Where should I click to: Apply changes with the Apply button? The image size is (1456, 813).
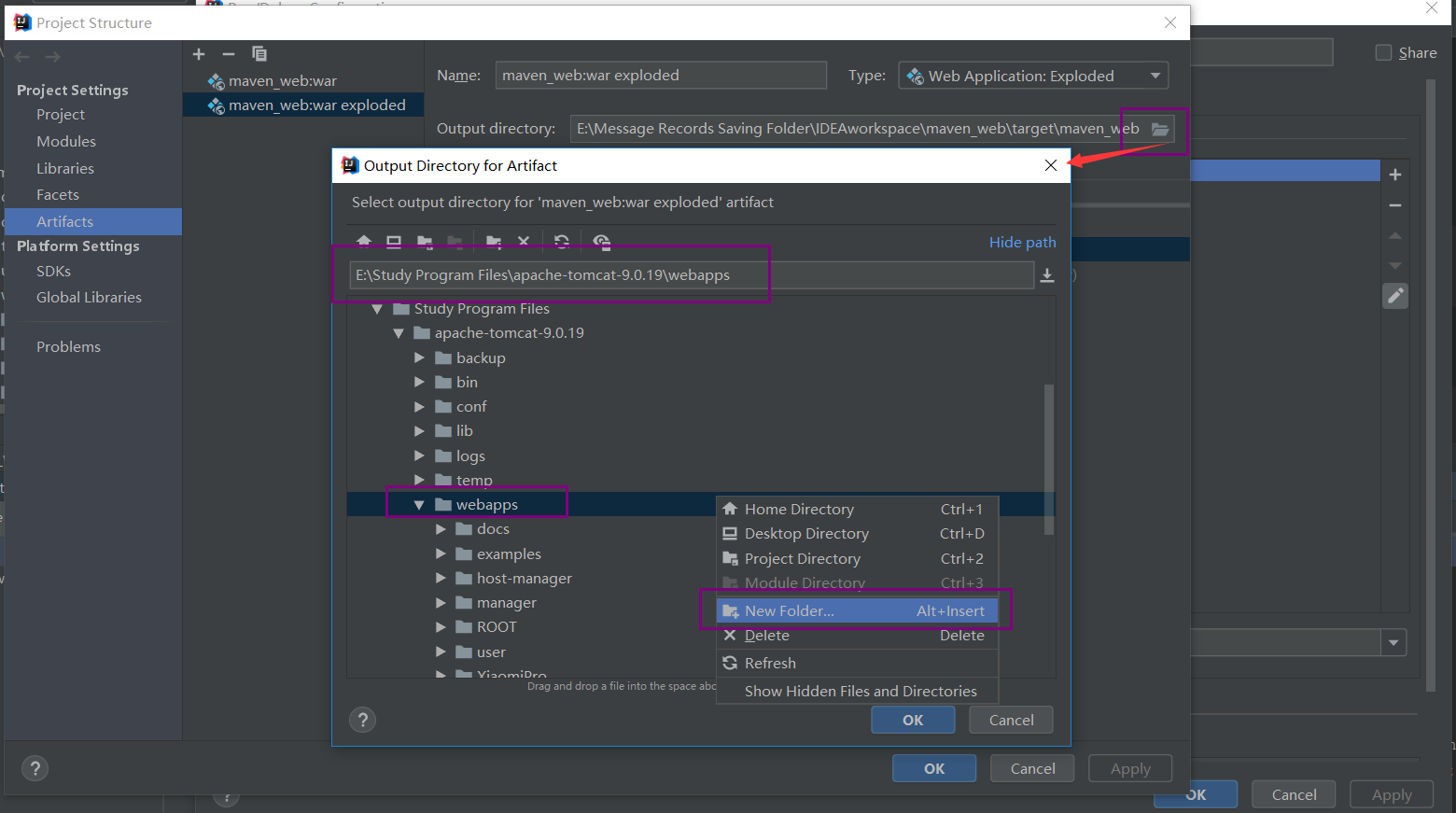point(1129,767)
